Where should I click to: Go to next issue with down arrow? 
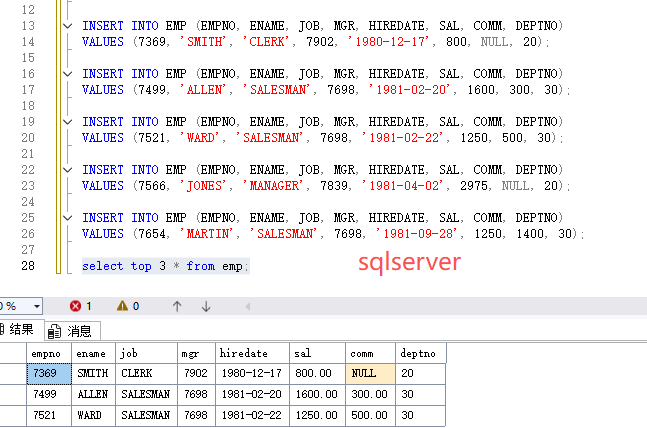click(206, 306)
